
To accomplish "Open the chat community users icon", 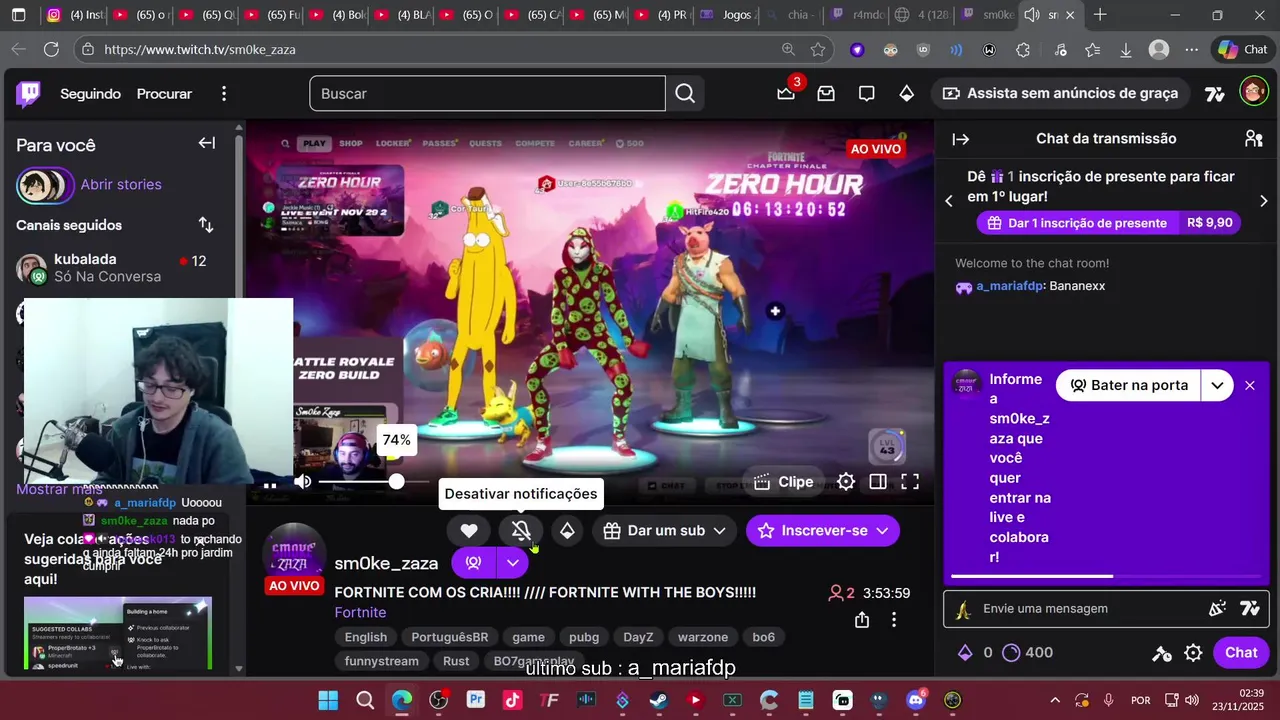I will (1253, 139).
